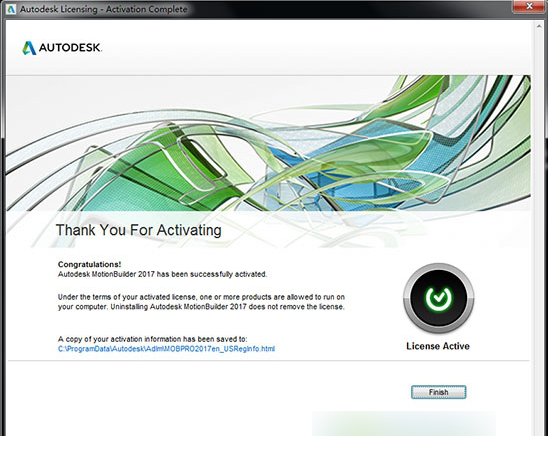Click the title bar Autodesk app icon
The image size is (548, 453).
tap(11, 9)
